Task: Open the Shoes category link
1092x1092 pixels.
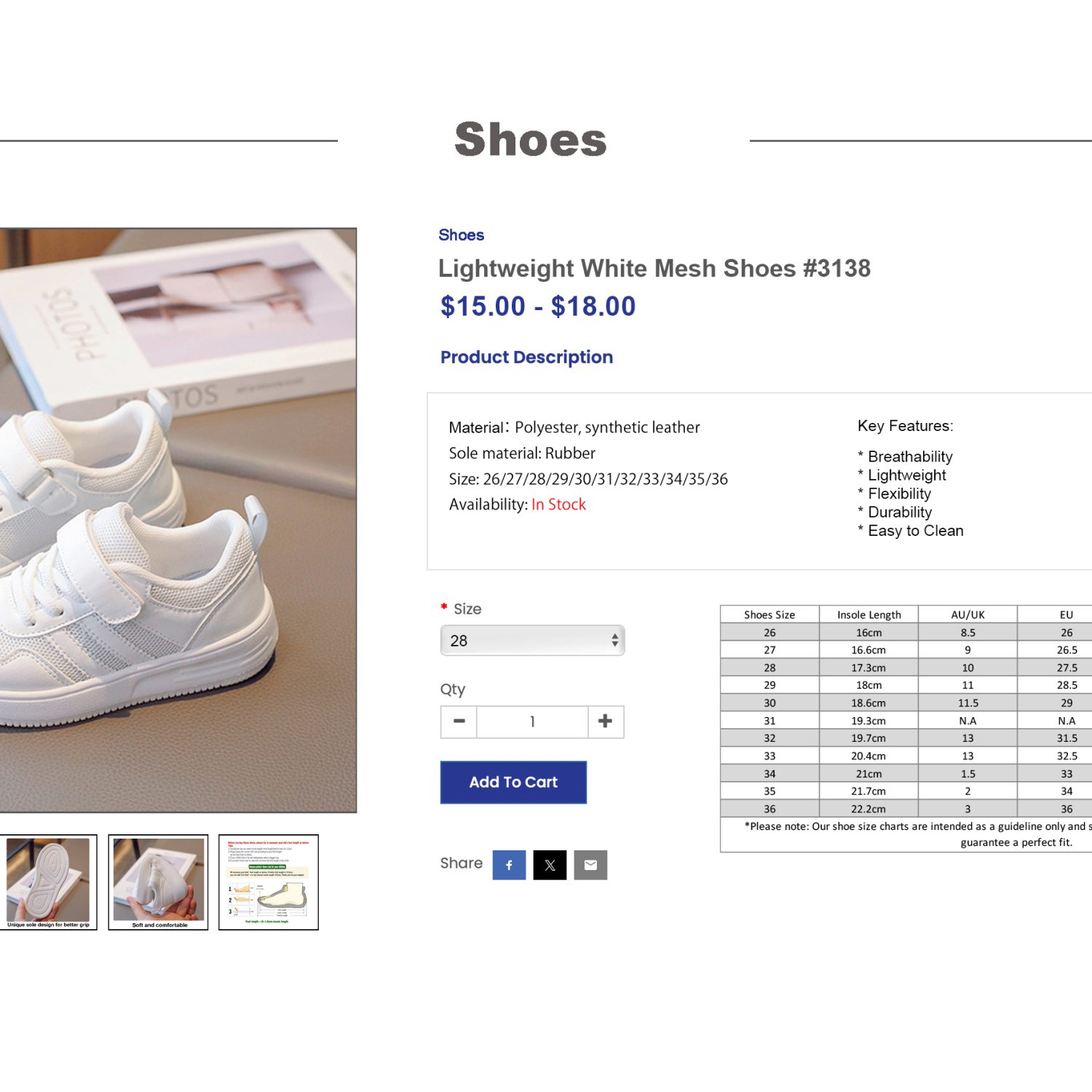Action: (x=461, y=234)
